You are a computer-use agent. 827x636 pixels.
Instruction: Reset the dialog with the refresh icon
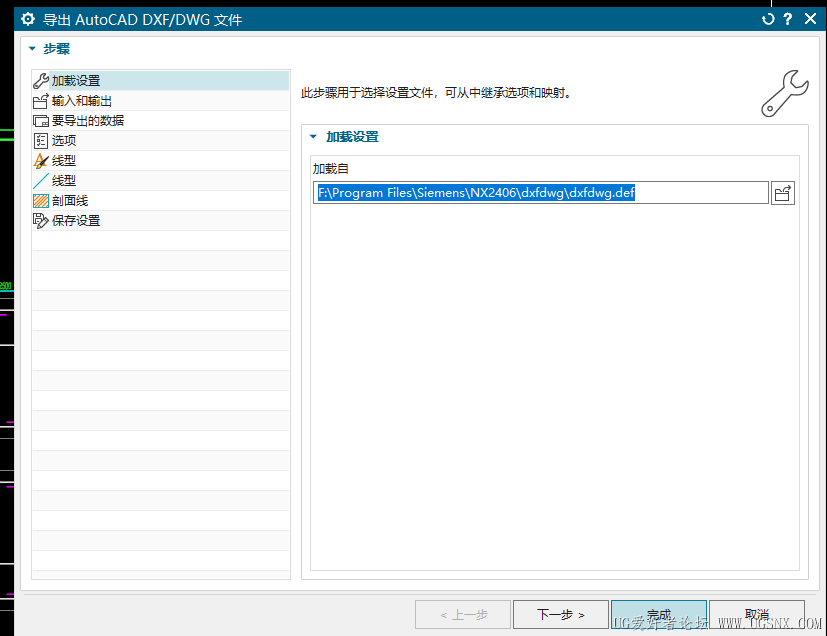click(768, 19)
